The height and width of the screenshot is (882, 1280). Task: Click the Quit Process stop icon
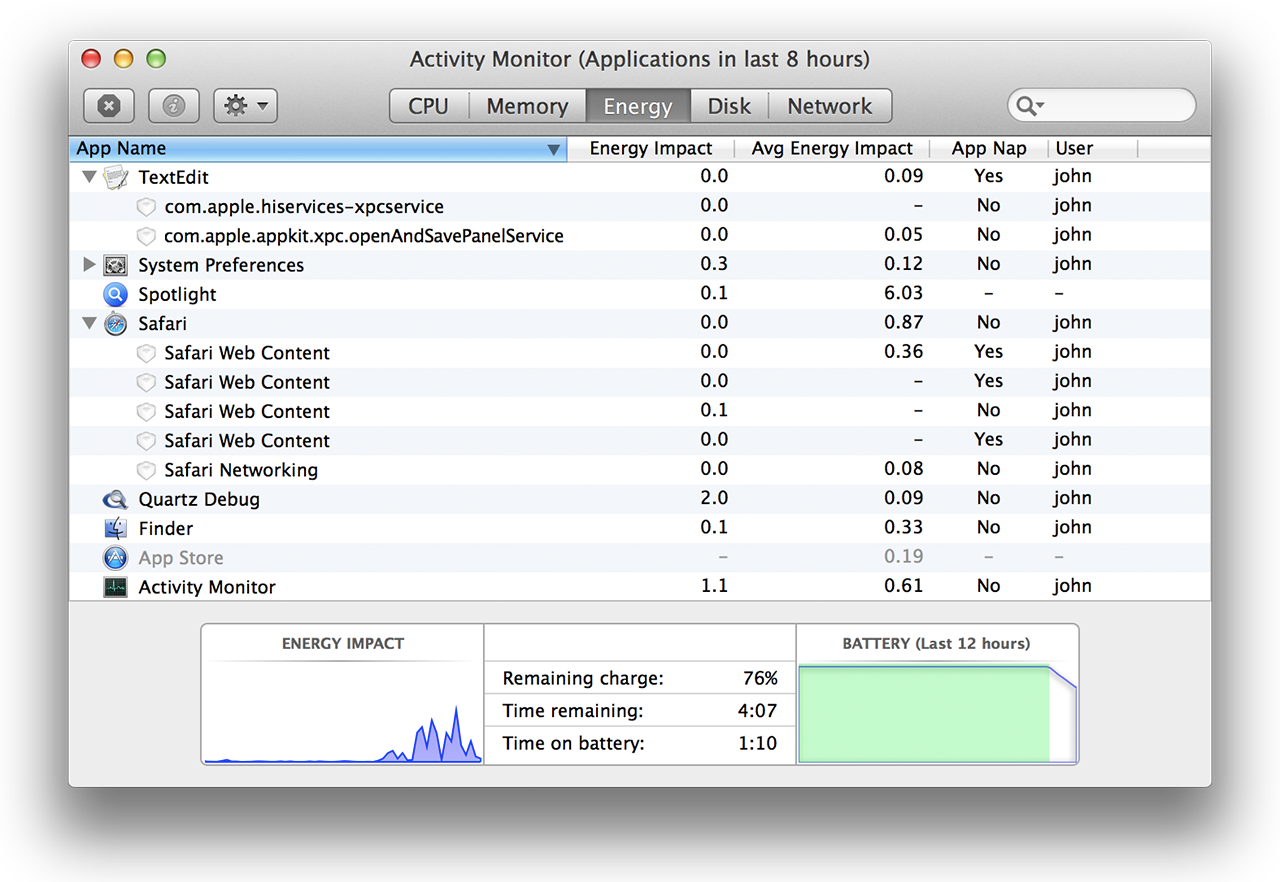point(109,106)
